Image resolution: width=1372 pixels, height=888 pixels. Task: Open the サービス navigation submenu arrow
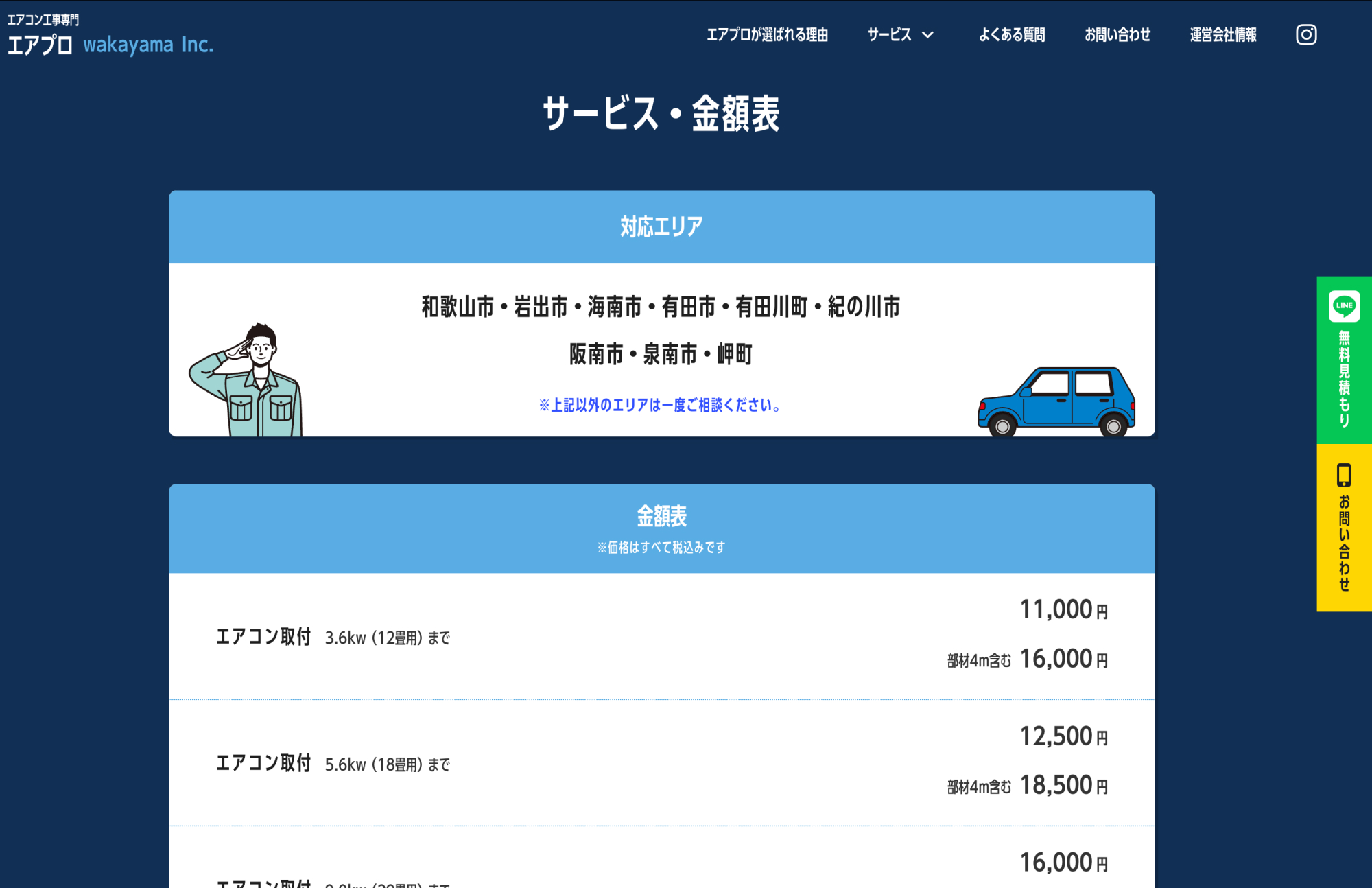point(929,35)
